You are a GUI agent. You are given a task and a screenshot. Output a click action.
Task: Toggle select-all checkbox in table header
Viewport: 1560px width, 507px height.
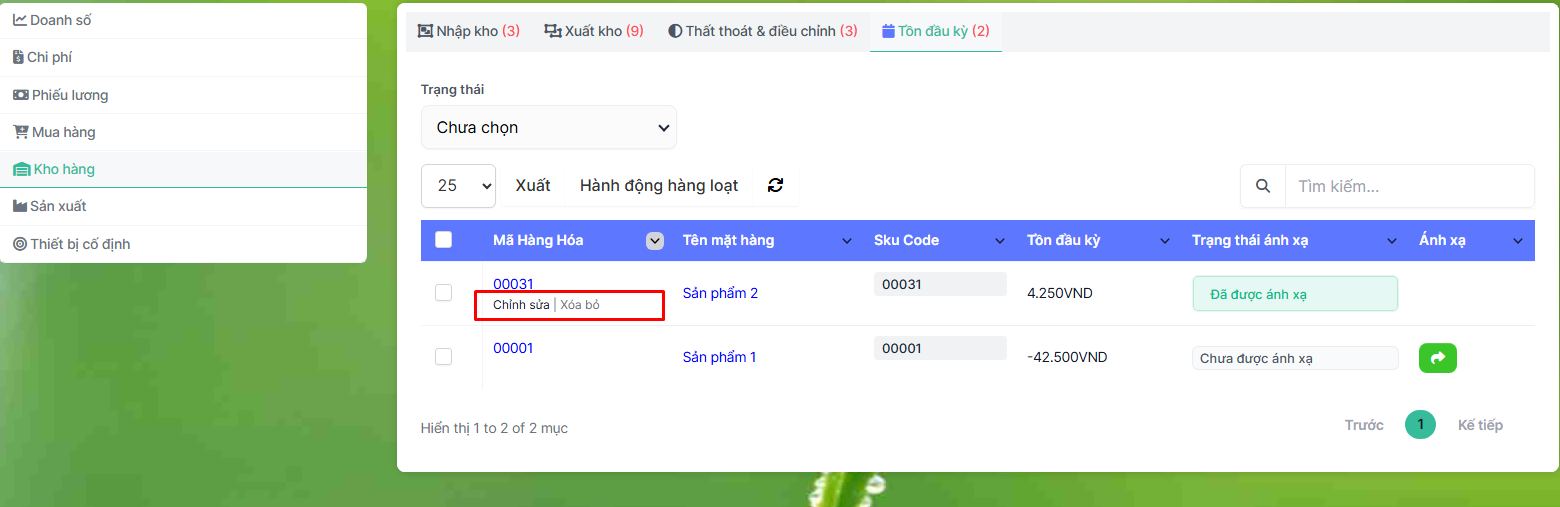click(x=444, y=240)
